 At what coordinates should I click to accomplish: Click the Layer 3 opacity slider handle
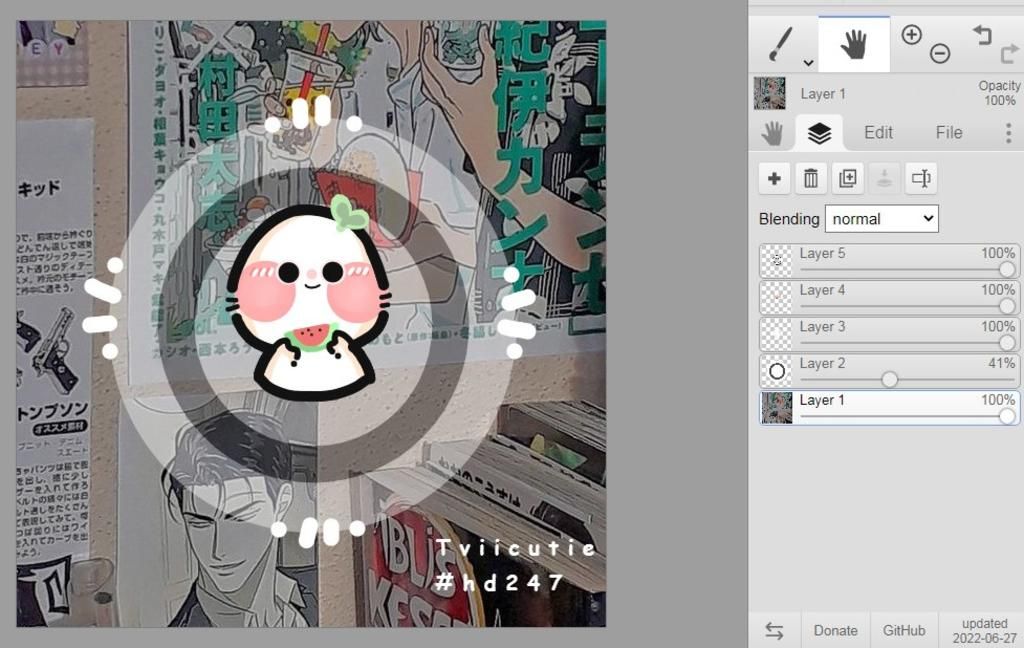(1007, 342)
